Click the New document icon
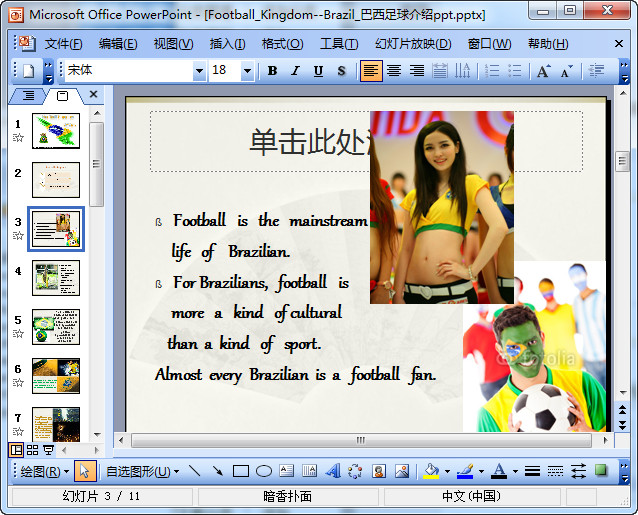This screenshot has width=638, height=515. pos(28,71)
